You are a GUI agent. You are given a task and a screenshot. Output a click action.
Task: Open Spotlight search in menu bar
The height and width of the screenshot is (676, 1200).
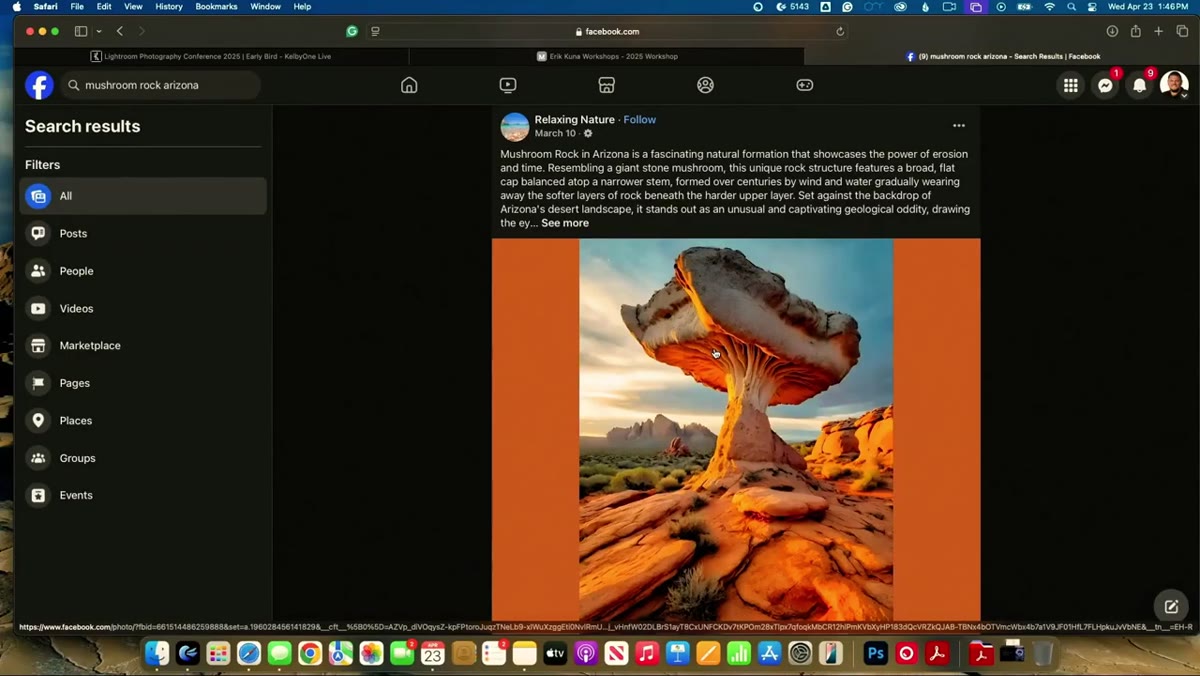(x=1071, y=7)
